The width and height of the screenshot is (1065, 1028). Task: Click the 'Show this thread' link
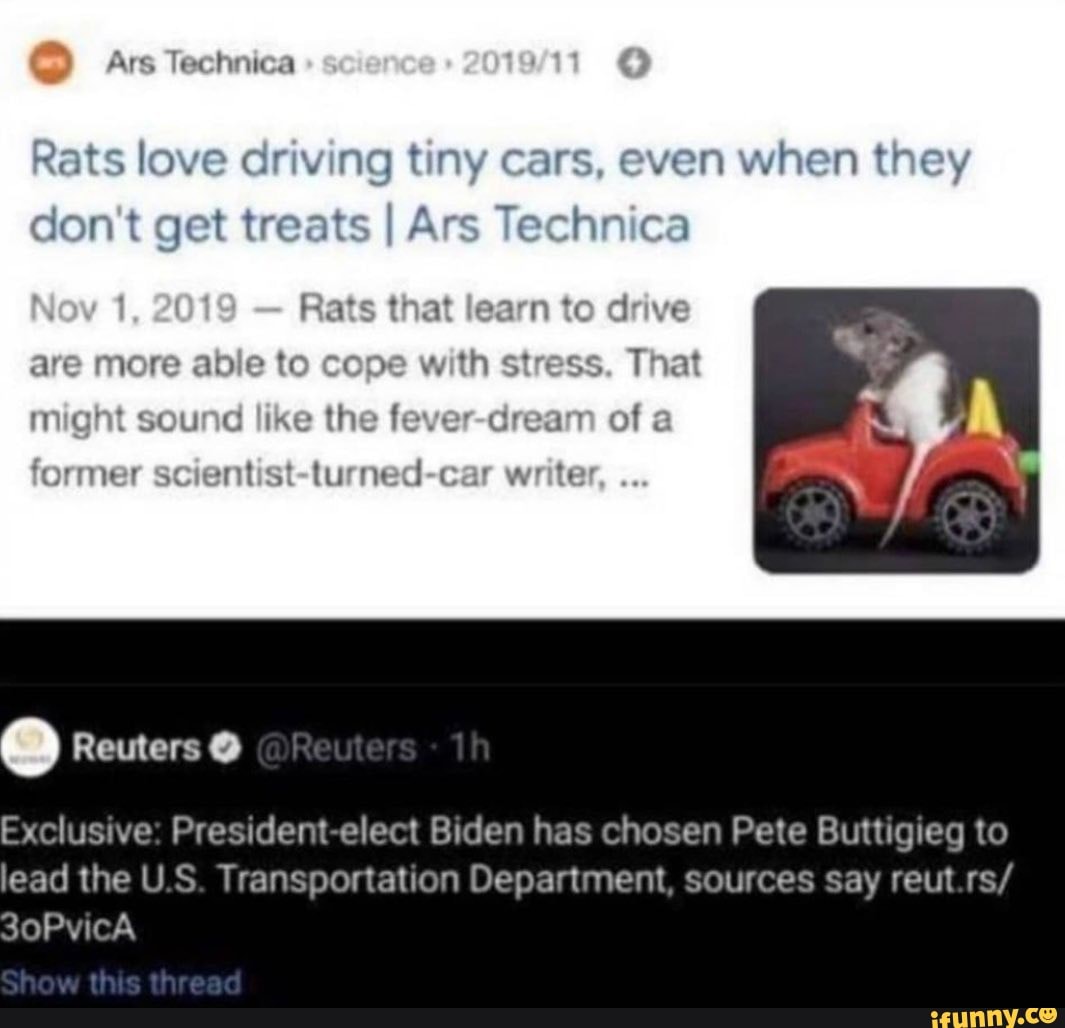click(121, 982)
